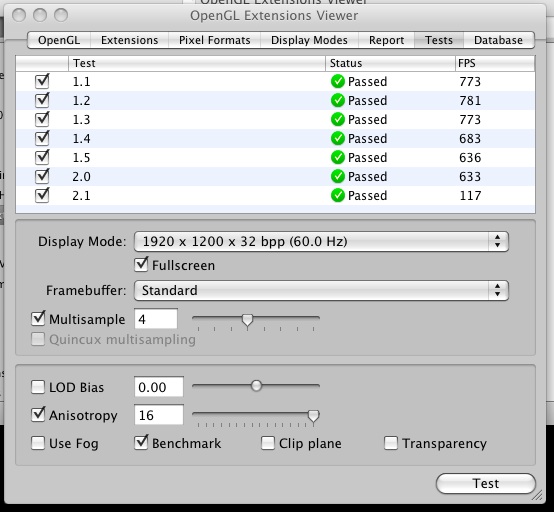This screenshot has height=512, width=554.
Task: Uncheck the test 2.1 checkbox
Action: pos(42,195)
